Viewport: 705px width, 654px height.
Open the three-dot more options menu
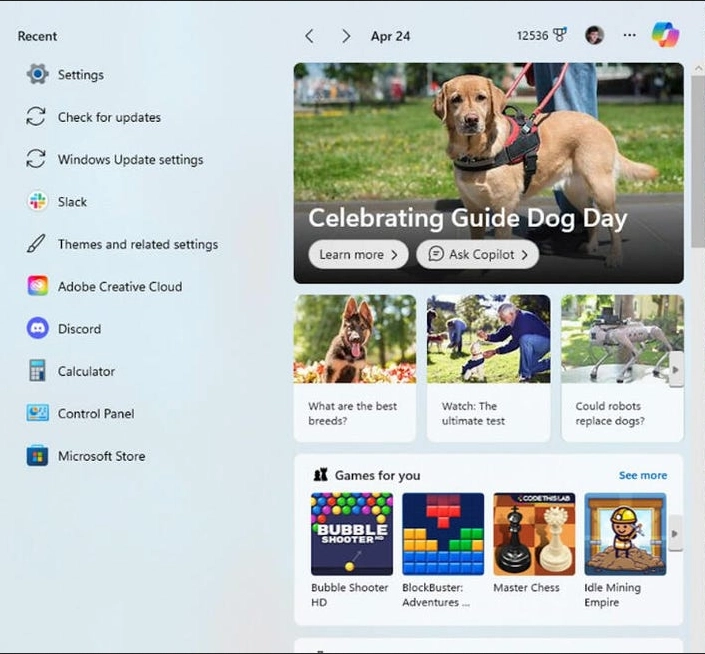click(629, 35)
